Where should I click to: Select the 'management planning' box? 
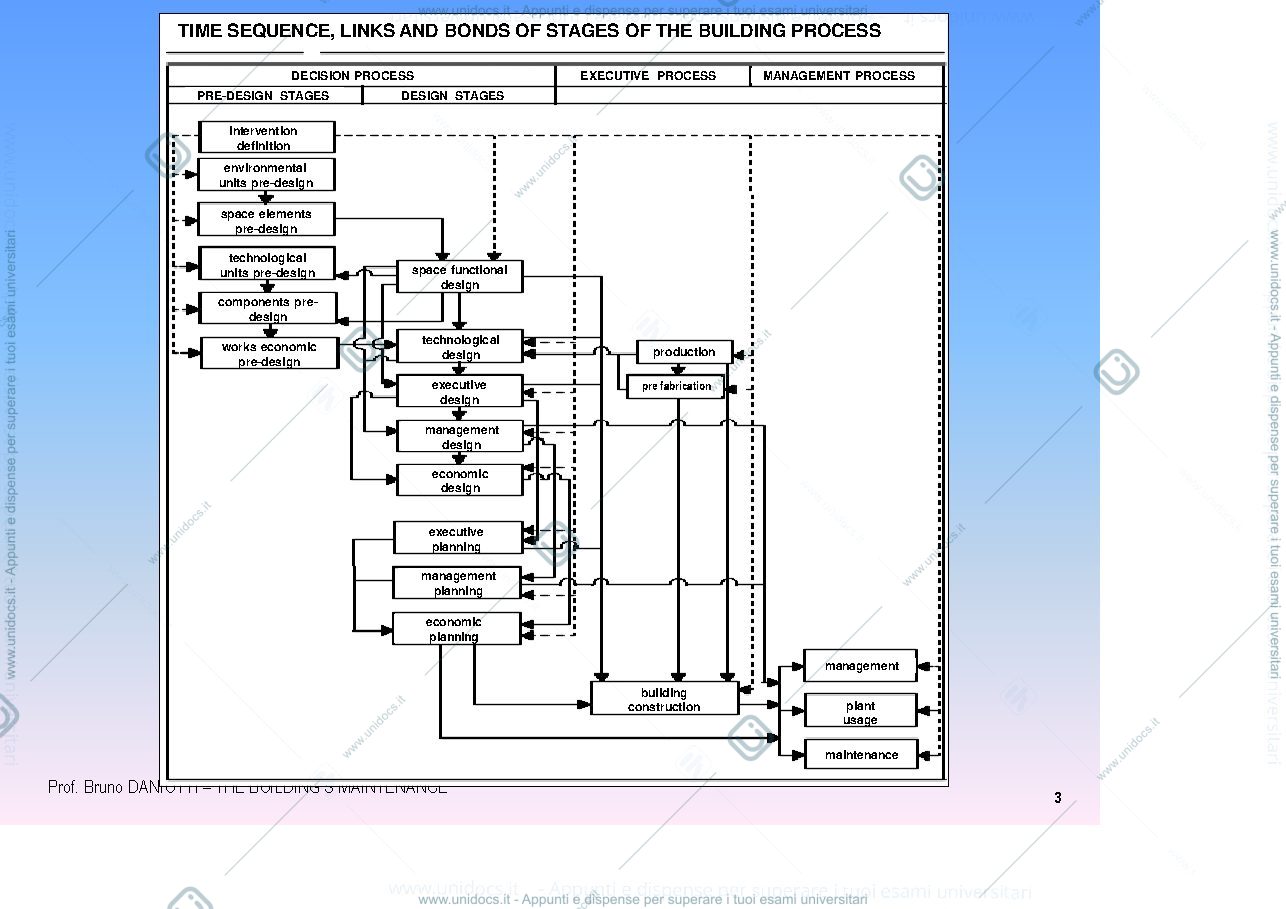tap(457, 583)
